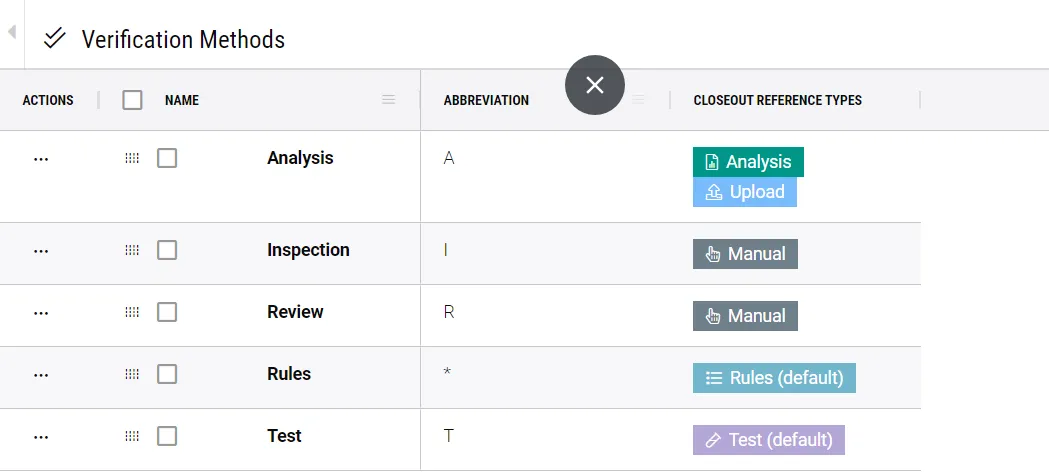The height and width of the screenshot is (472, 1049).
Task: Open the Name column menu icon
Action: click(389, 100)
